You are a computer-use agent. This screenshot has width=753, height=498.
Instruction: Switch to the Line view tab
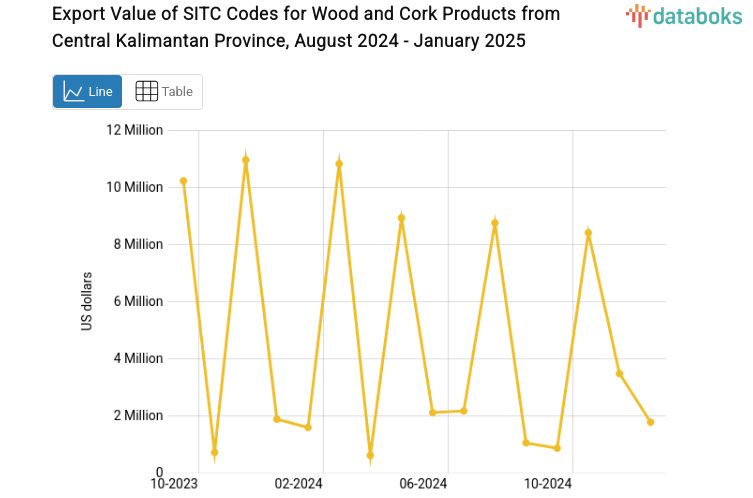[87, 92]
